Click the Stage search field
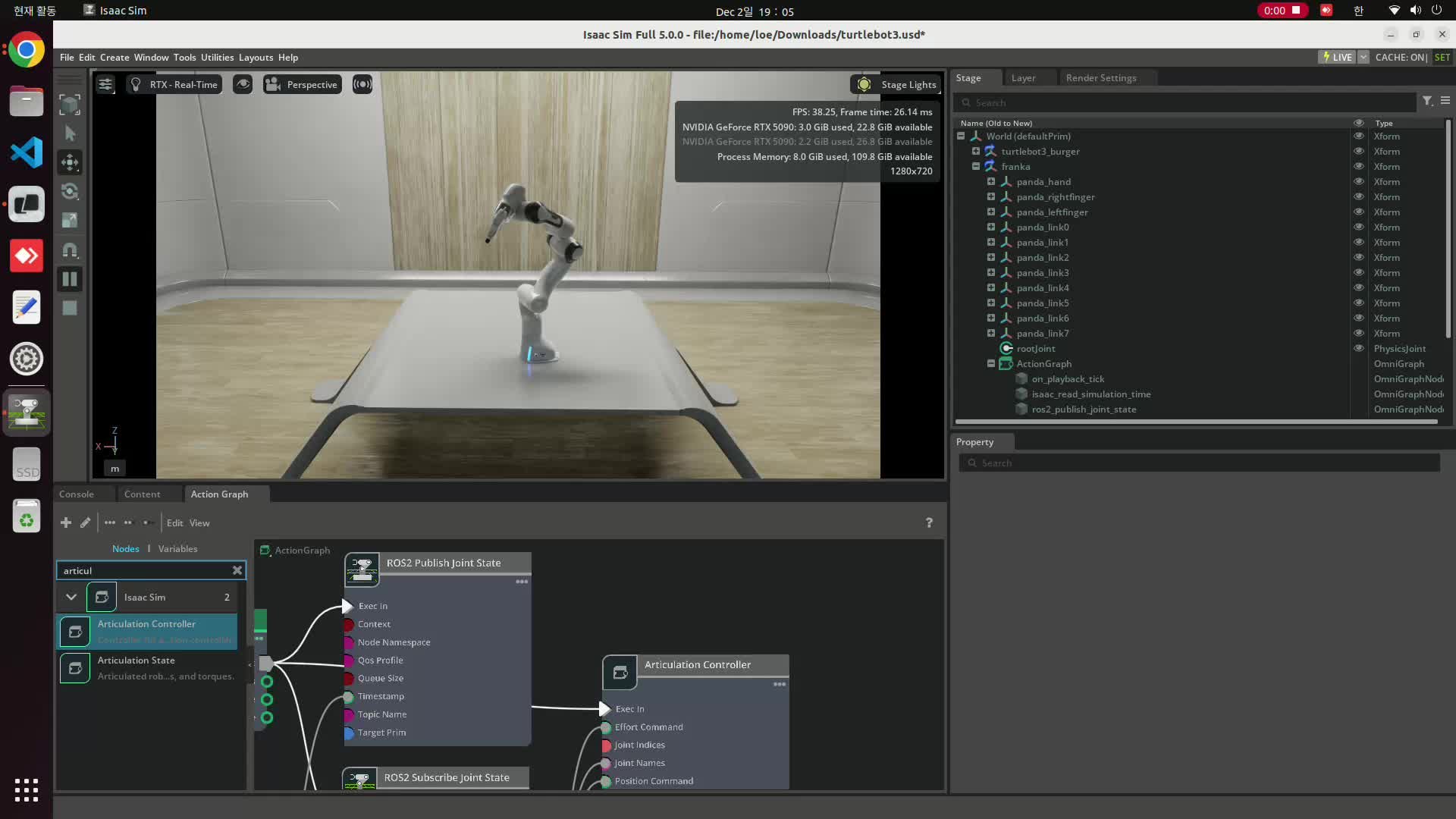 tap(1185, 102)
